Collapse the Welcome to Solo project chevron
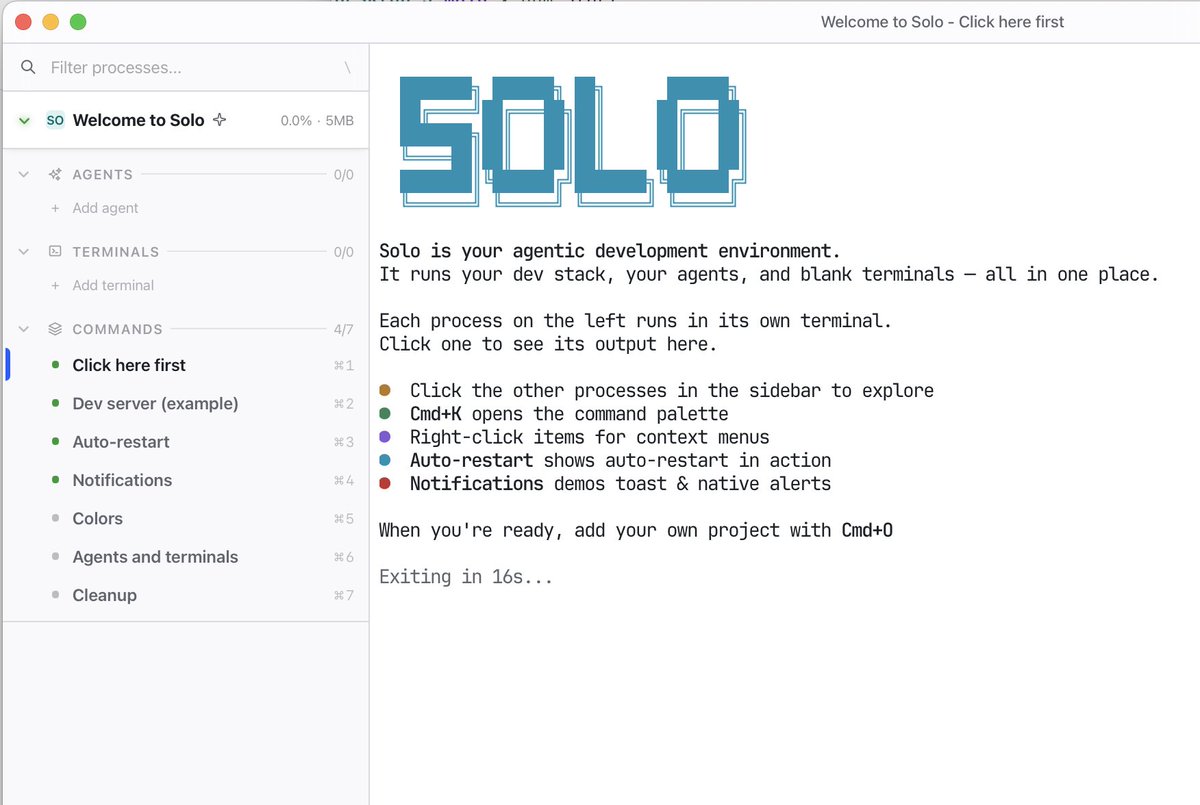Screen dimensions: 1200x805 pos(25,120)
